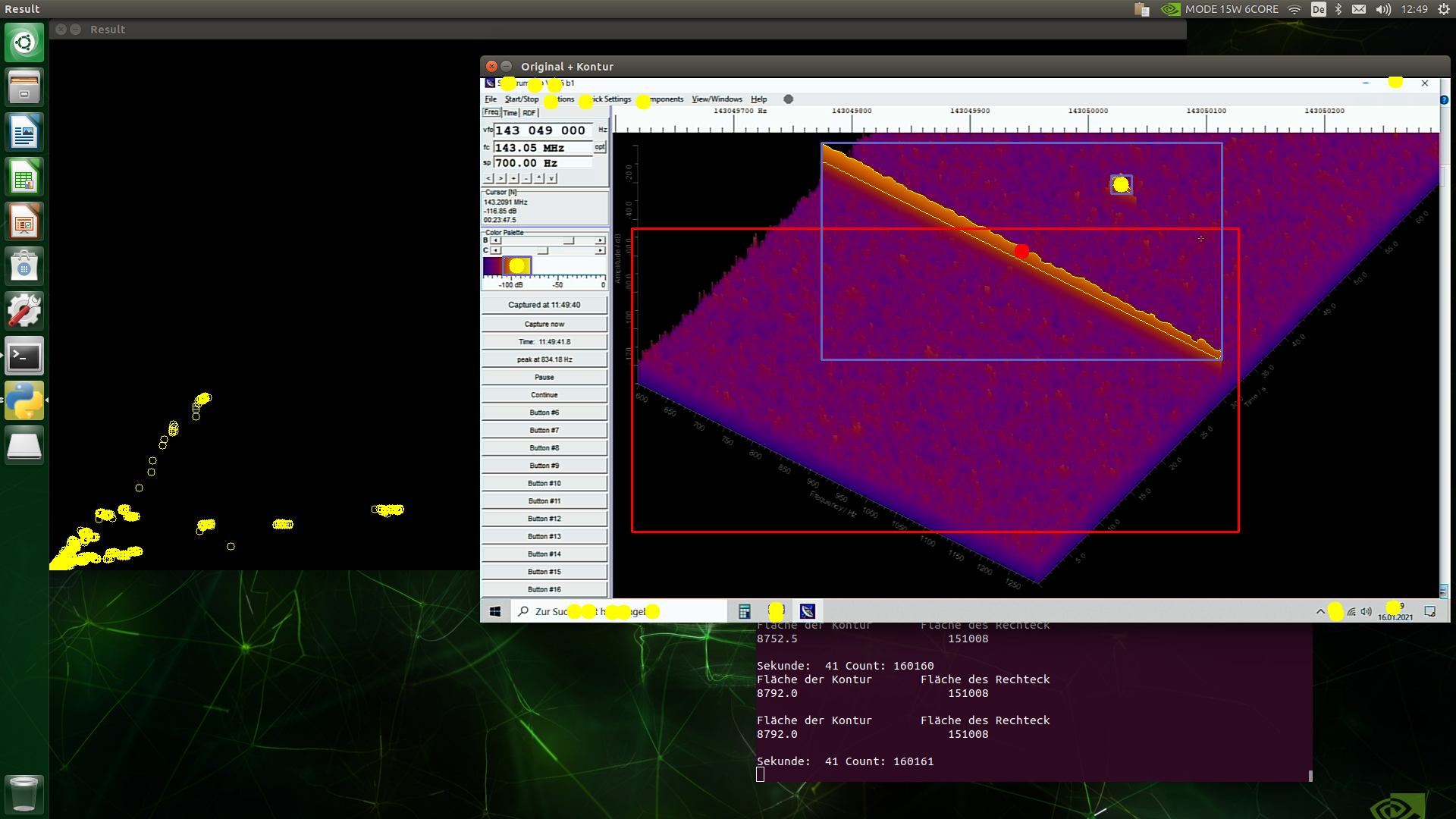Open NVIDIA power mode indicator

[1220, 9]
